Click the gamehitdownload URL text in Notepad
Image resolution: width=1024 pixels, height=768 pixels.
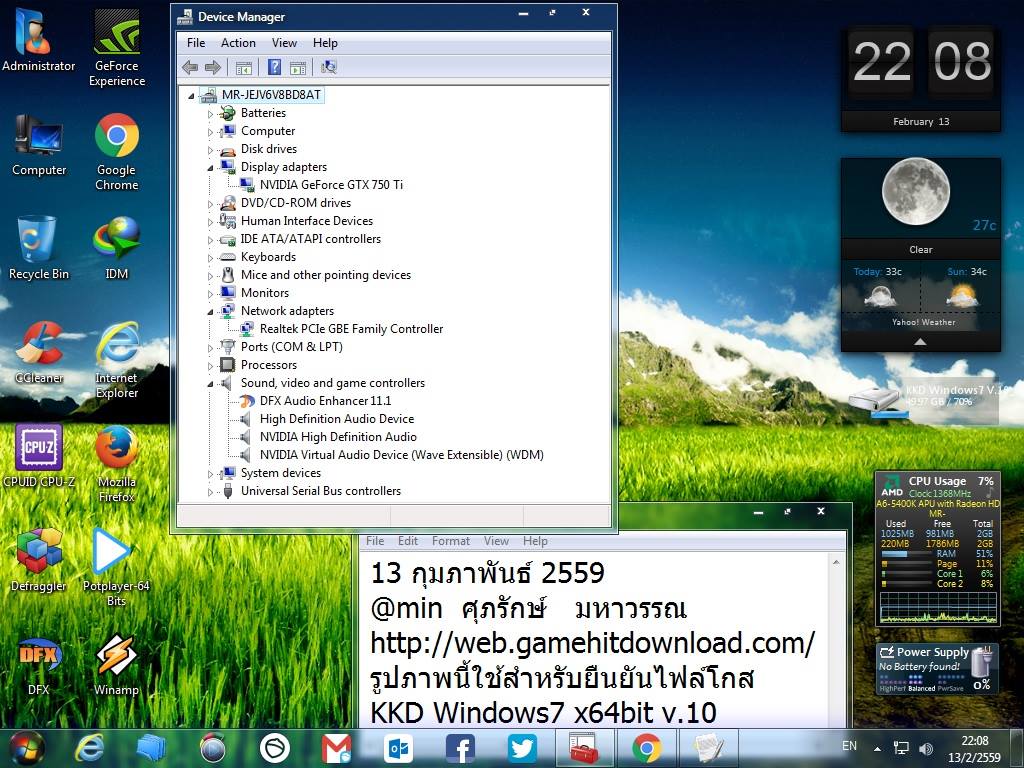point(592,643)
